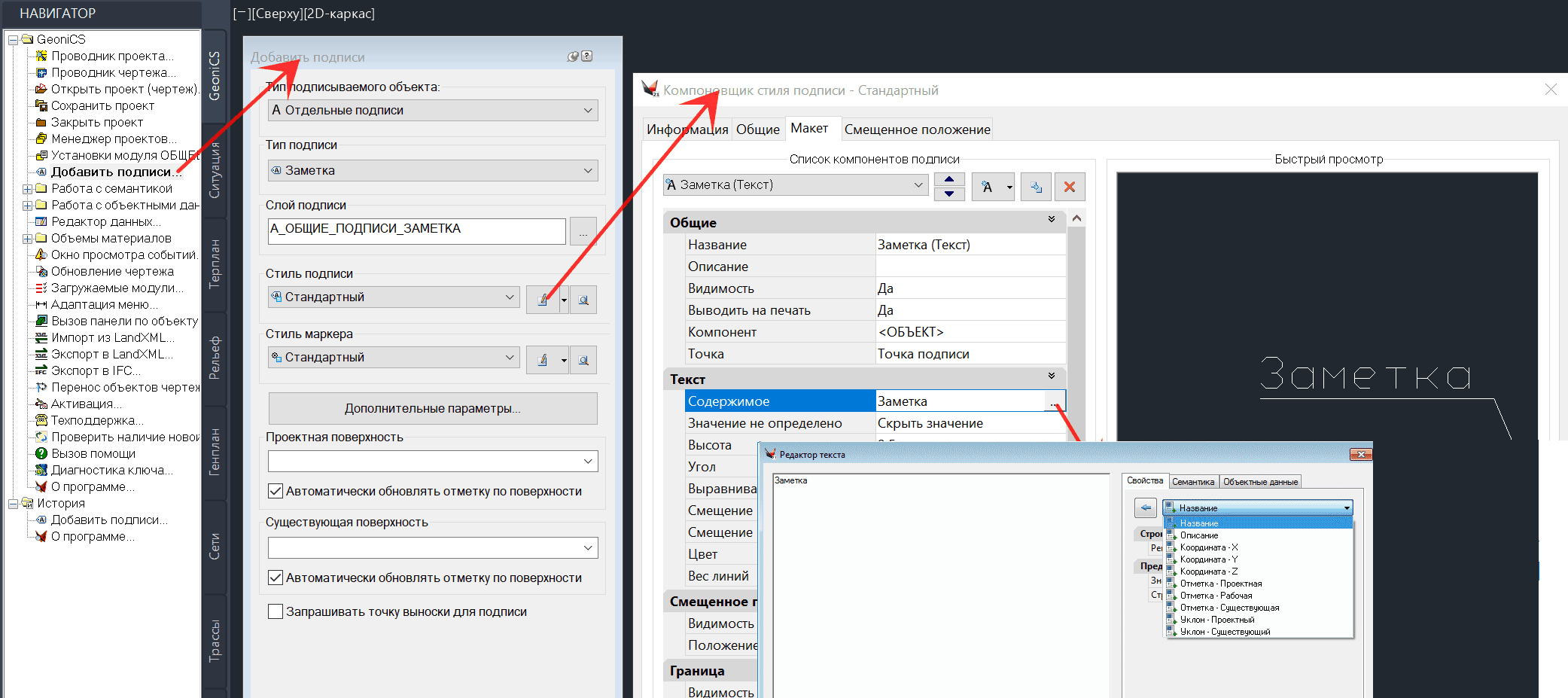Uncheck auto-update checkbox under Существующая поверхность

click(276, 578)
